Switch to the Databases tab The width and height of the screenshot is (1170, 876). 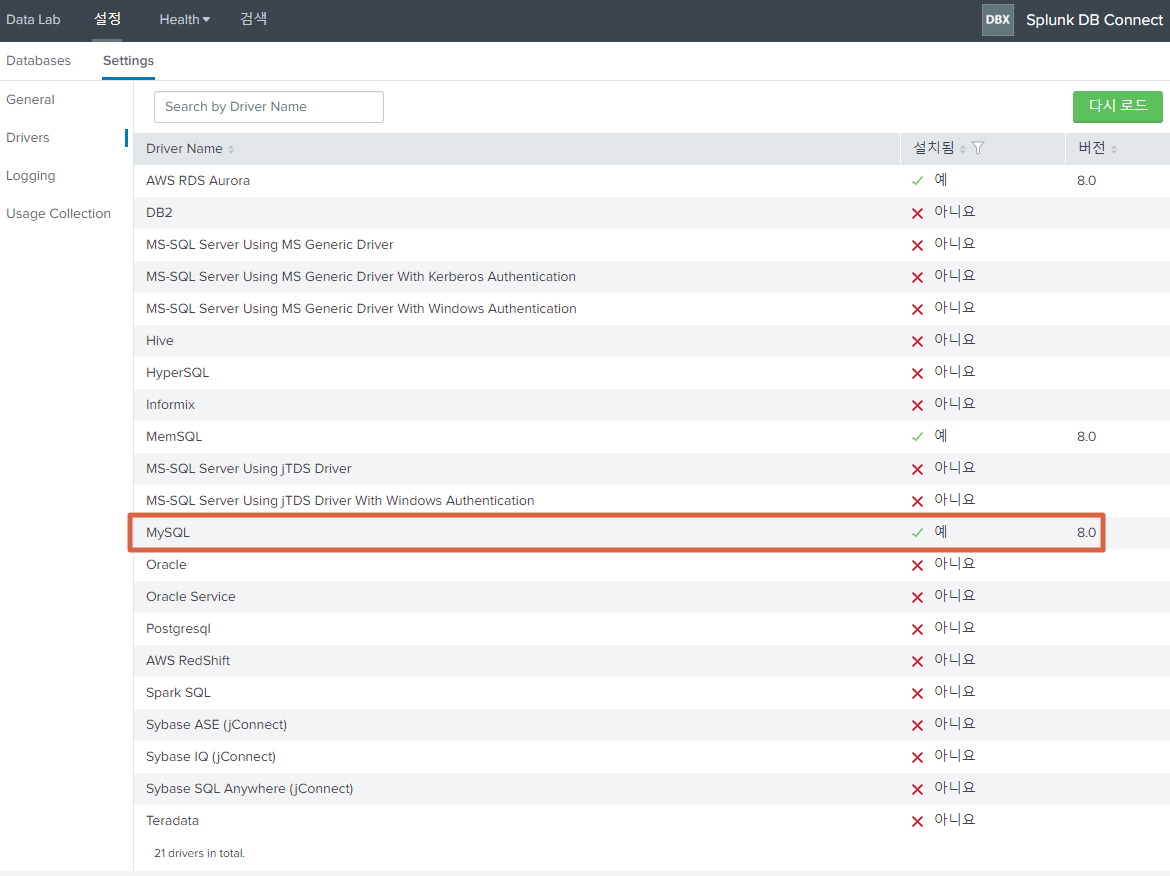(x=38, y=60)
